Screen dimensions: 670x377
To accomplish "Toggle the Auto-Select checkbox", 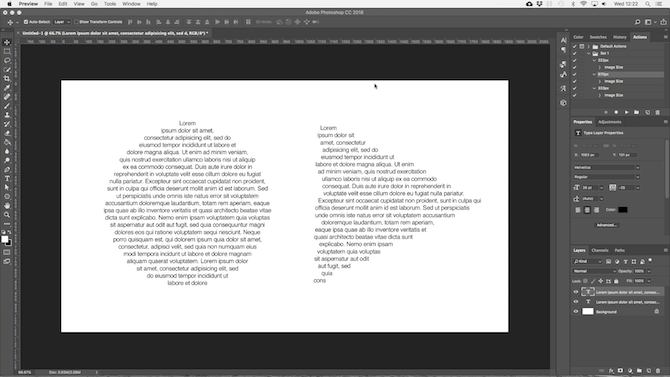I will click(x=26, y=22).
